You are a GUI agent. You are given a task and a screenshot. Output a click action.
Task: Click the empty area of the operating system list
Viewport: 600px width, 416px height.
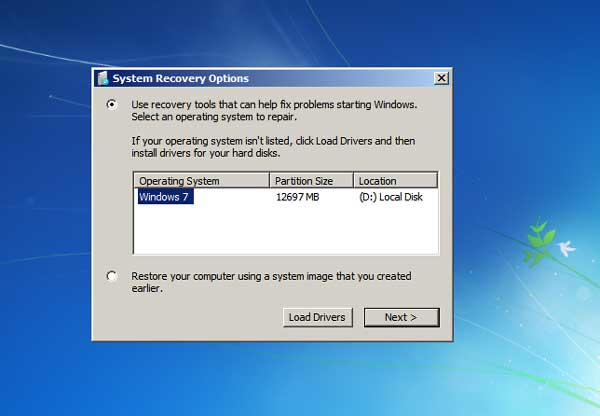(285, 230)
